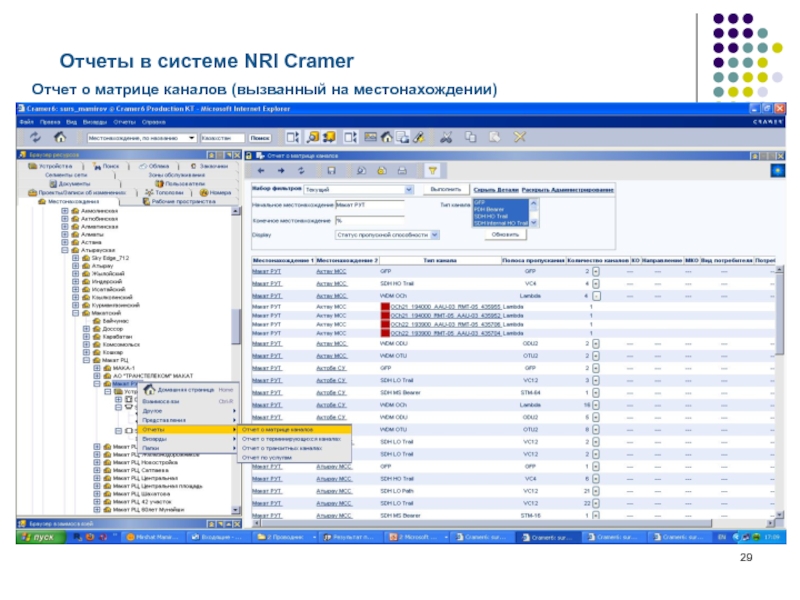
Task: Click the scissors cut icon in the main toolbar
Action: [445, 137]
